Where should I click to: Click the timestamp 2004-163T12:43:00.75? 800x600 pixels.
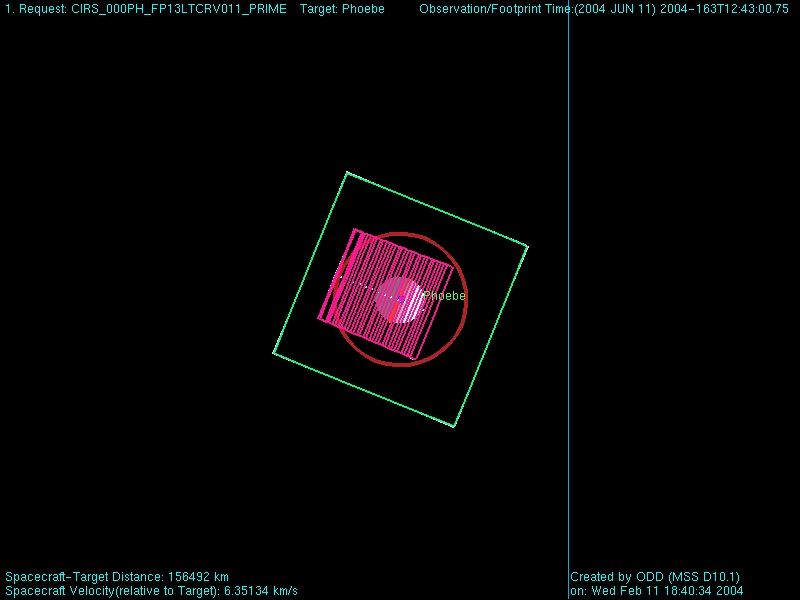coord(724,9)
